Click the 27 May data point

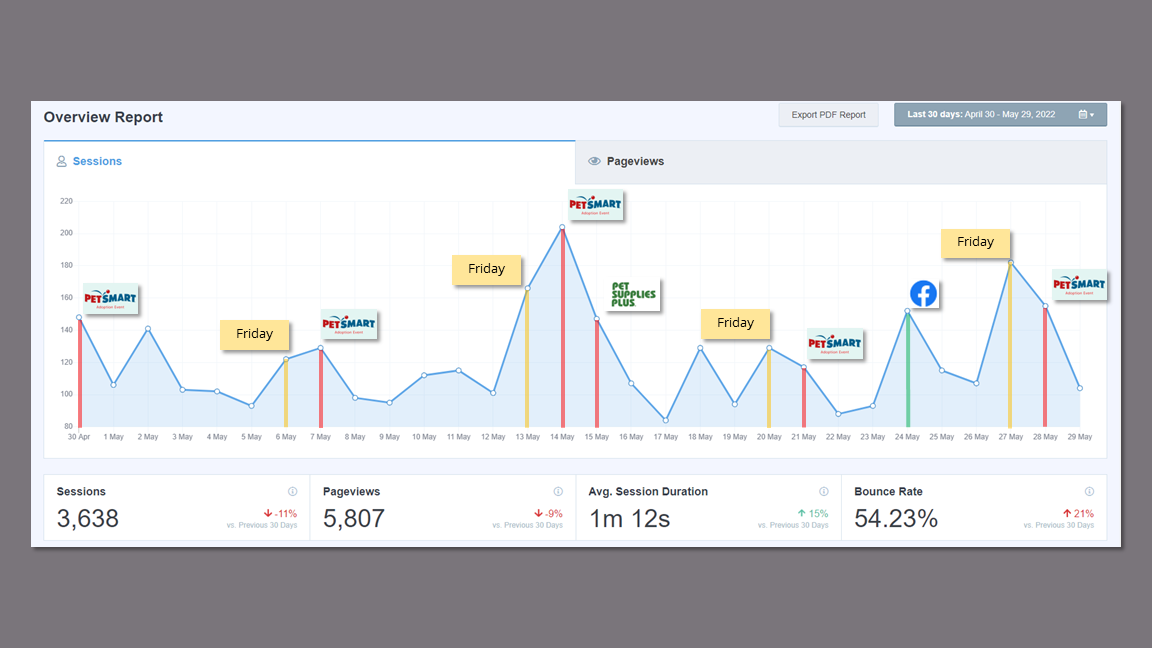click(x=1010, y=262)
